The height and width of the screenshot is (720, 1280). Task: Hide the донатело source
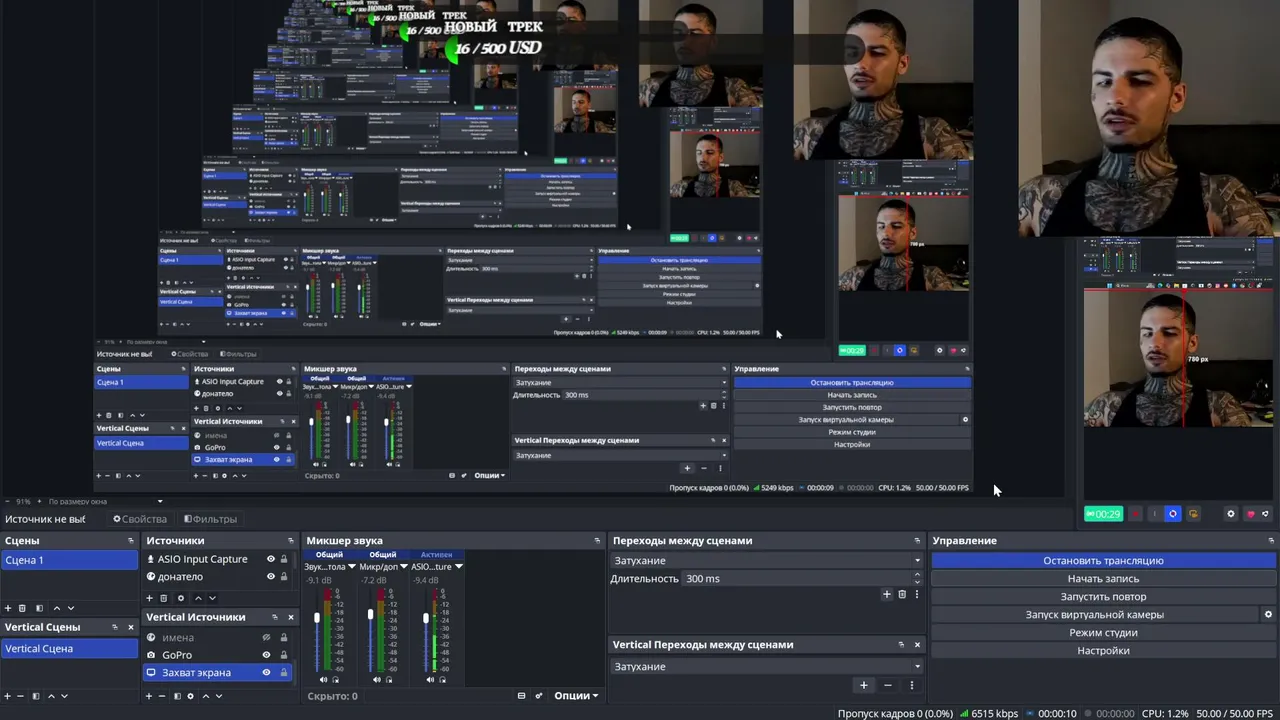pyautogui.click(x=270, y=577)
